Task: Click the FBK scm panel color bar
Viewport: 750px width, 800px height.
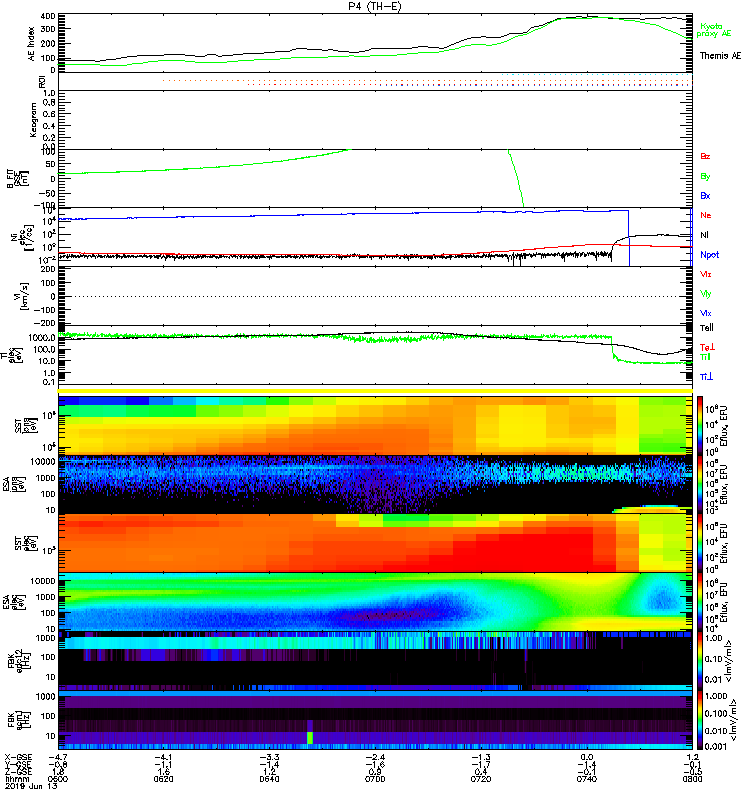Action: (700, 719)
